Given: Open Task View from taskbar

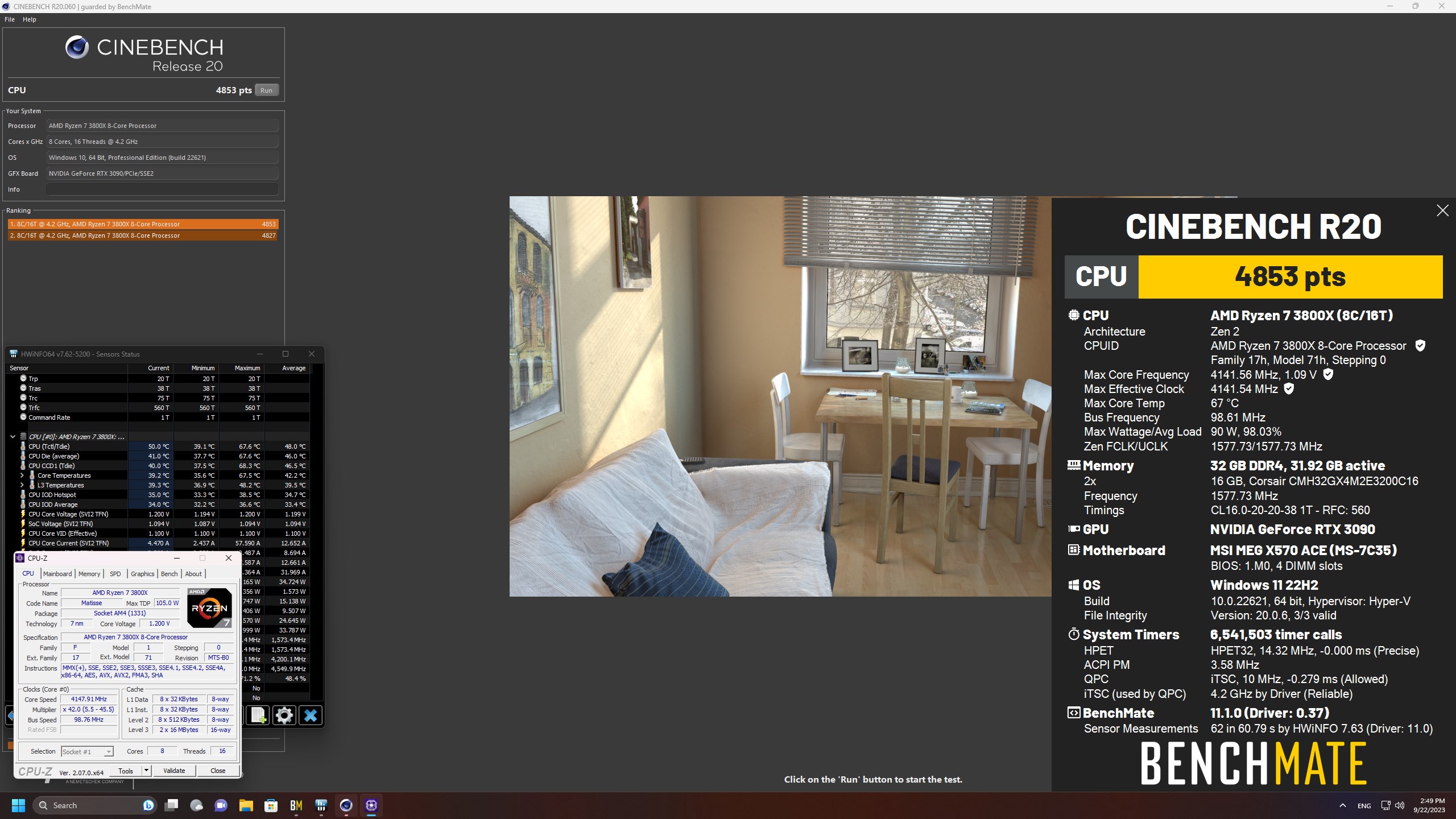Looking at the screenshot, I should pos(171,805).
